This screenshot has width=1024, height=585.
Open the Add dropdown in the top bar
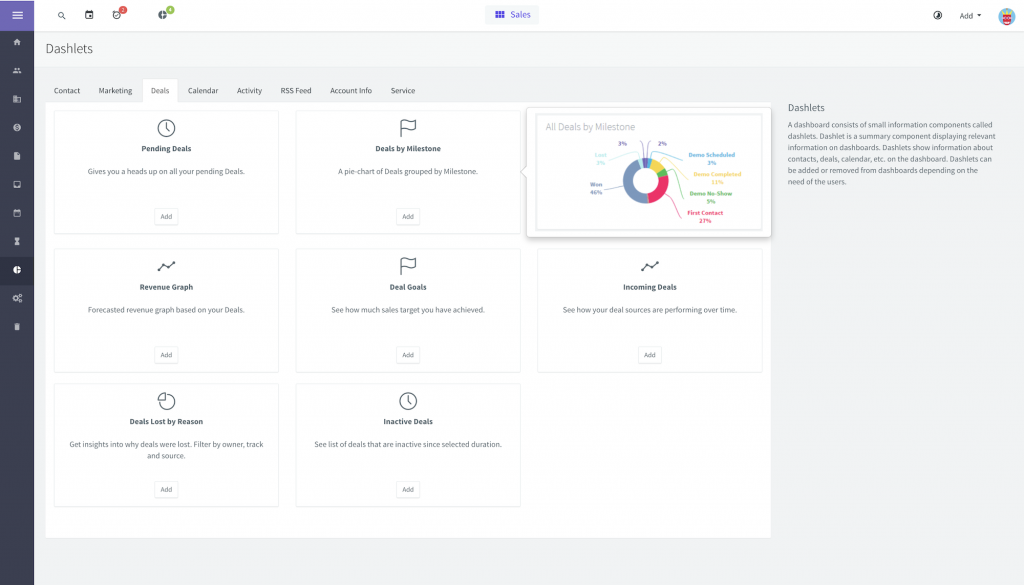click(x=968, y=16)
